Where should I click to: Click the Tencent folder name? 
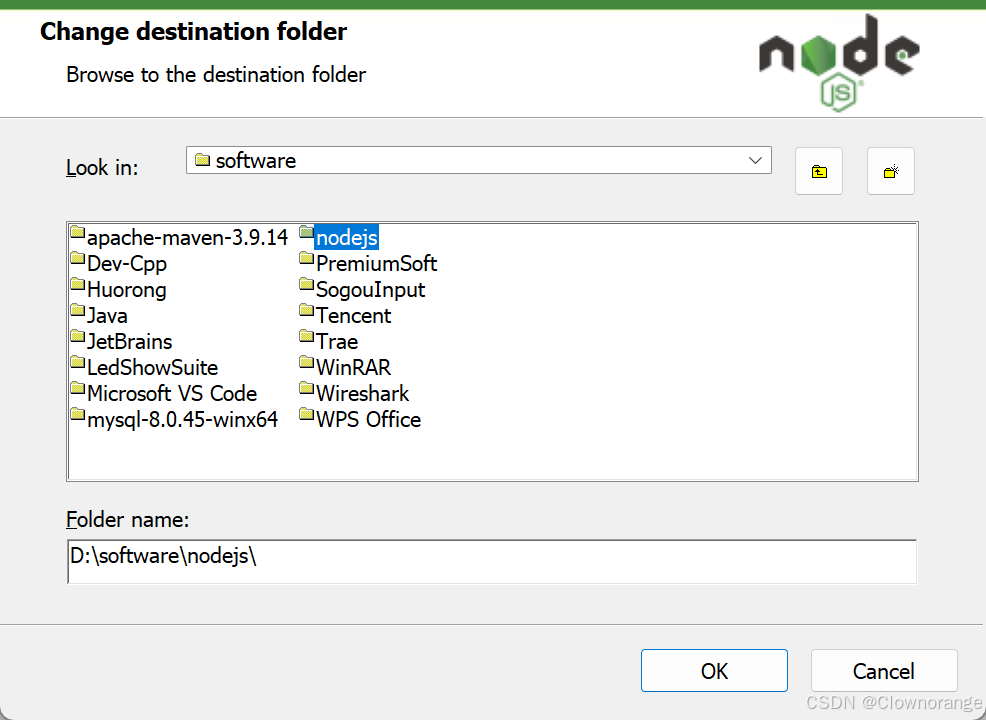click(x=353, y=316)
